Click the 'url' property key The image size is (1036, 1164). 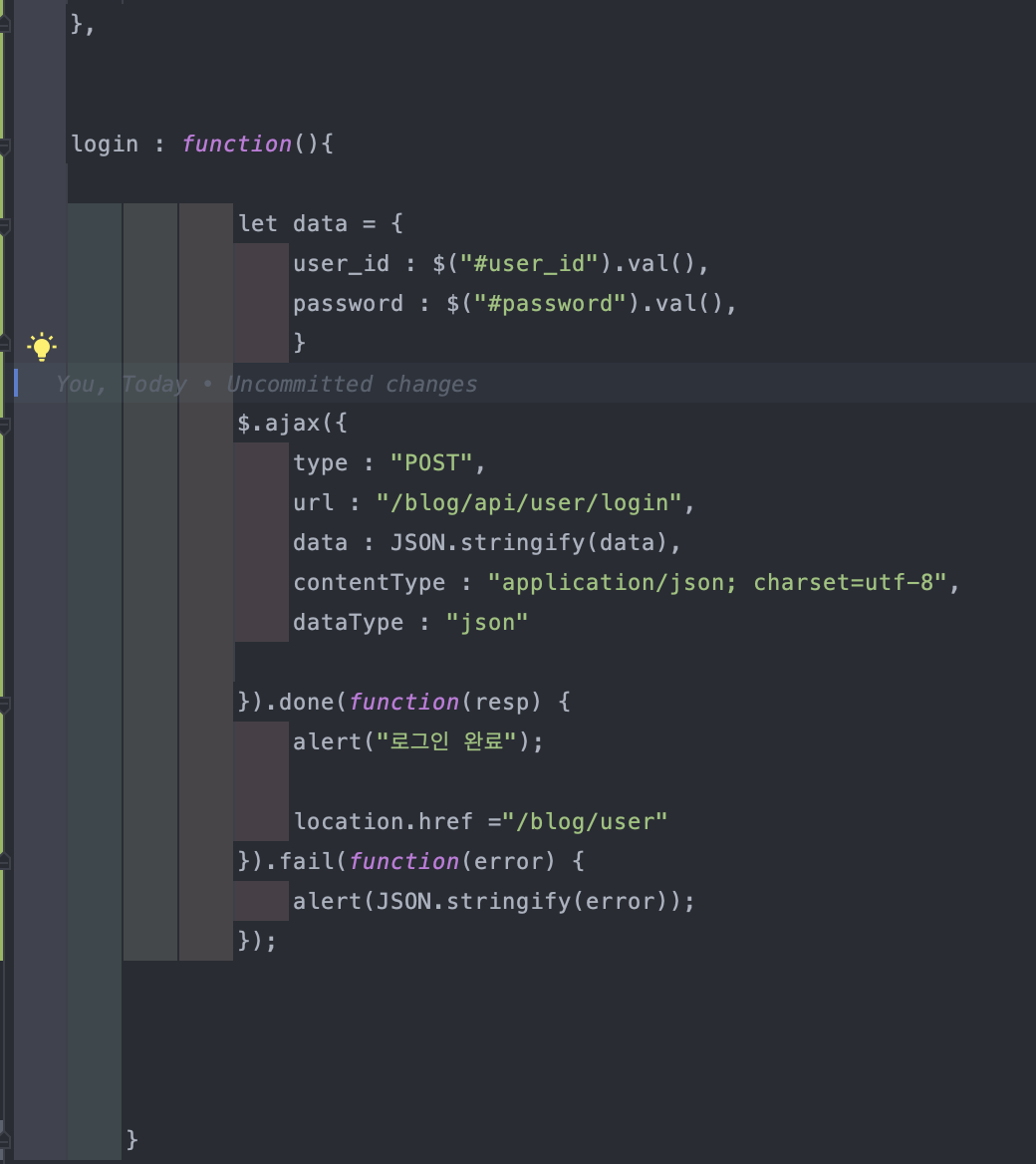313,503
